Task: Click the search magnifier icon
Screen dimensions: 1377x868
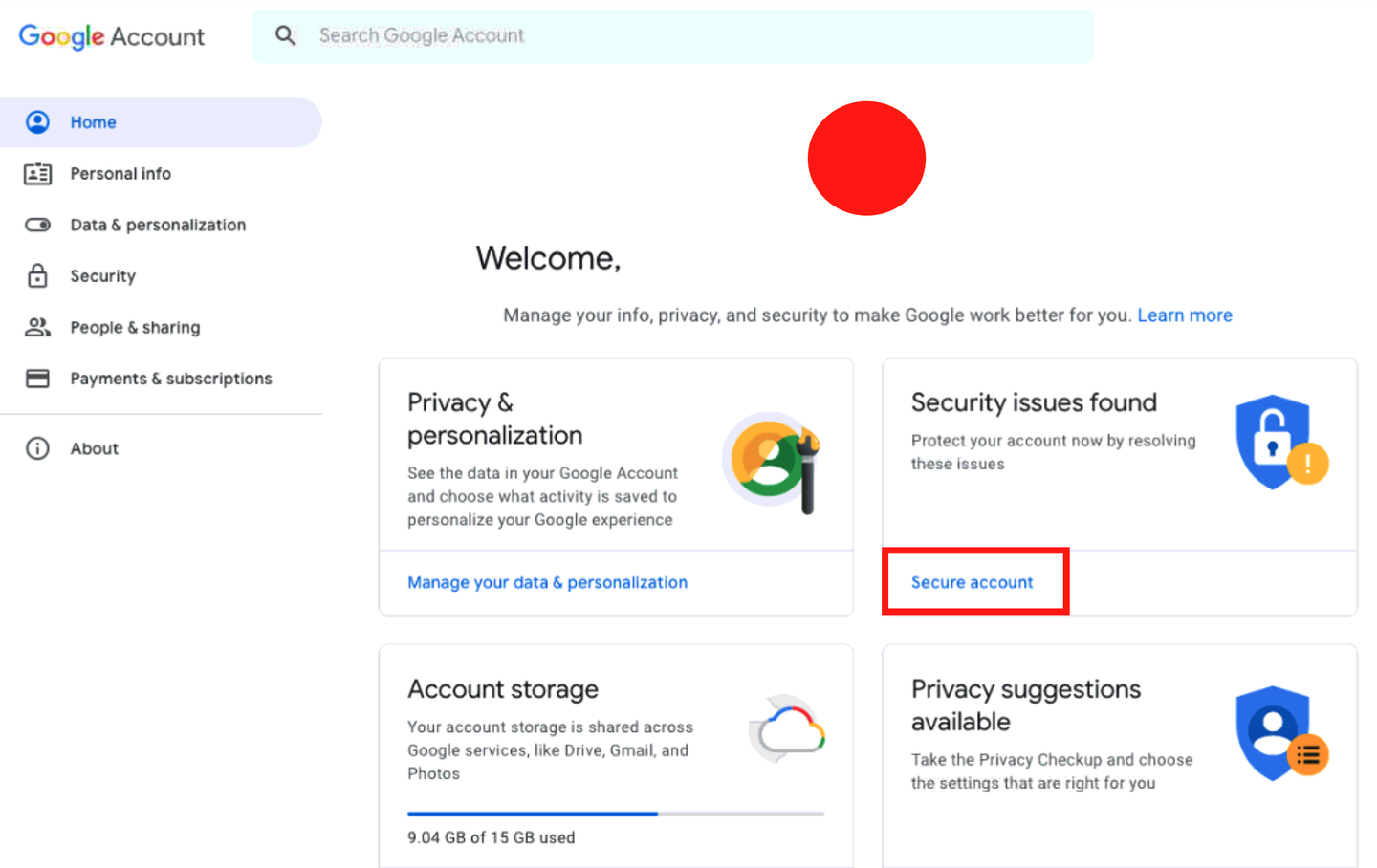Action: 285,35
